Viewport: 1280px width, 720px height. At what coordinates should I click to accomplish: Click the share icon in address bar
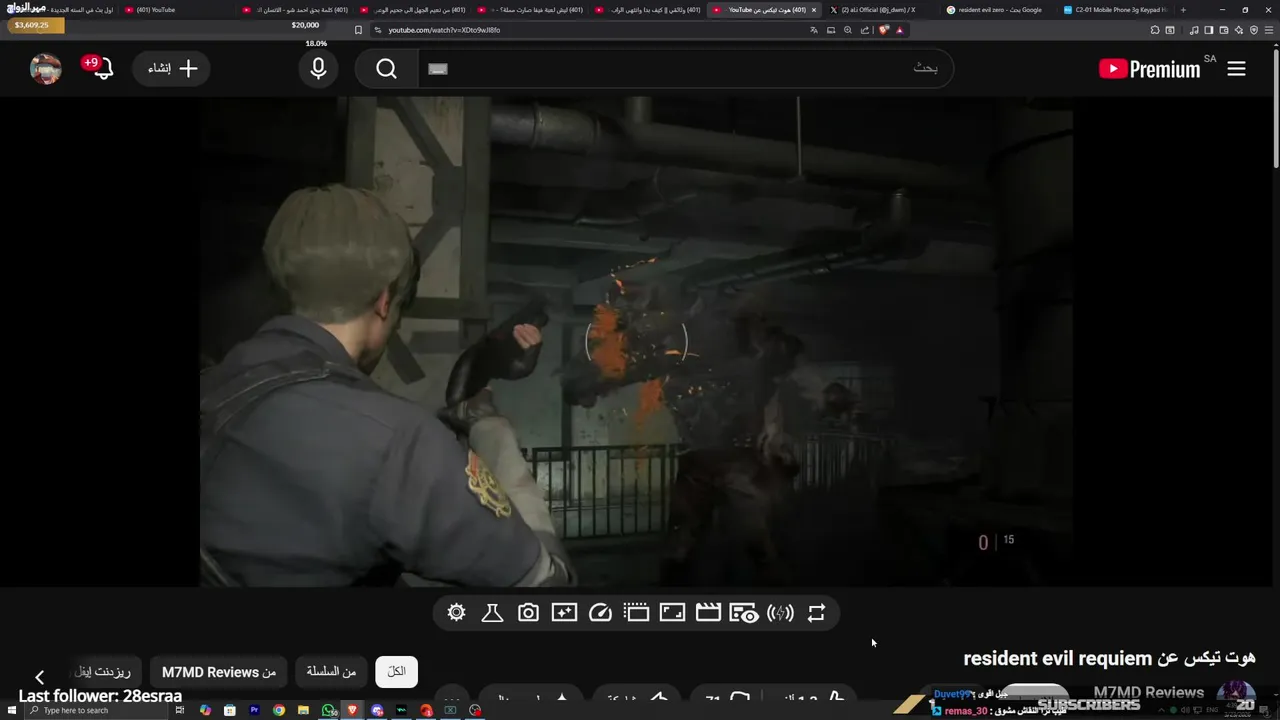point(865,30)
